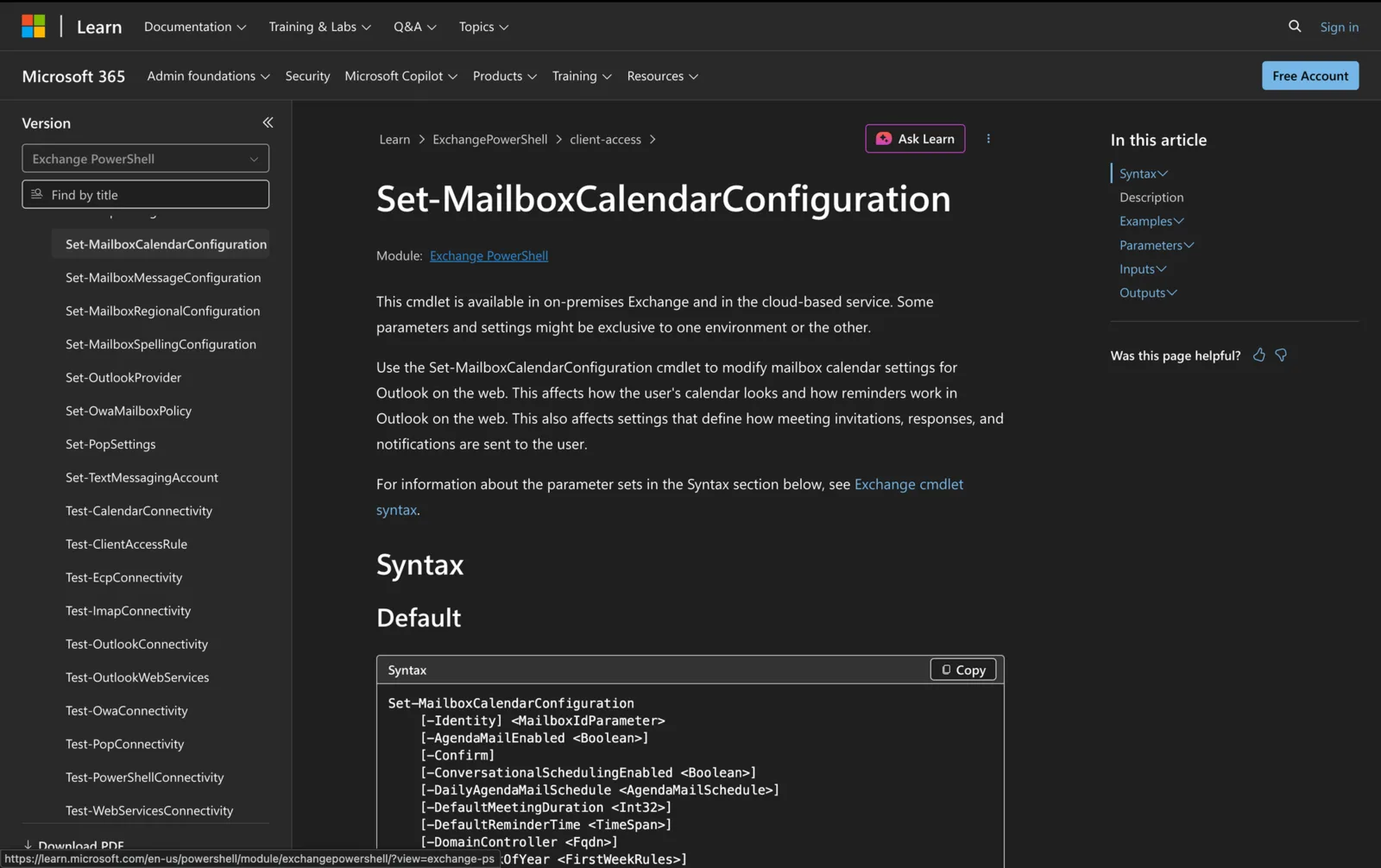1381x868 pixels.
Task: Click the thumbs down feedback icon
Action: tap(1281, 355)
